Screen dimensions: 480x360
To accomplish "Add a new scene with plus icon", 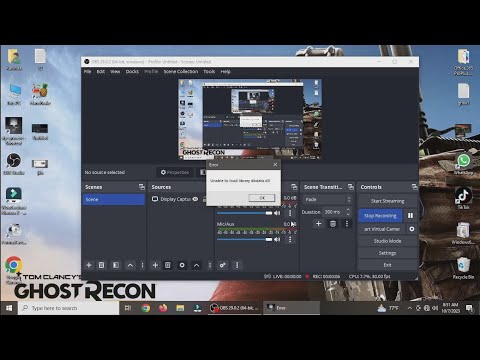I will (89, 265).
